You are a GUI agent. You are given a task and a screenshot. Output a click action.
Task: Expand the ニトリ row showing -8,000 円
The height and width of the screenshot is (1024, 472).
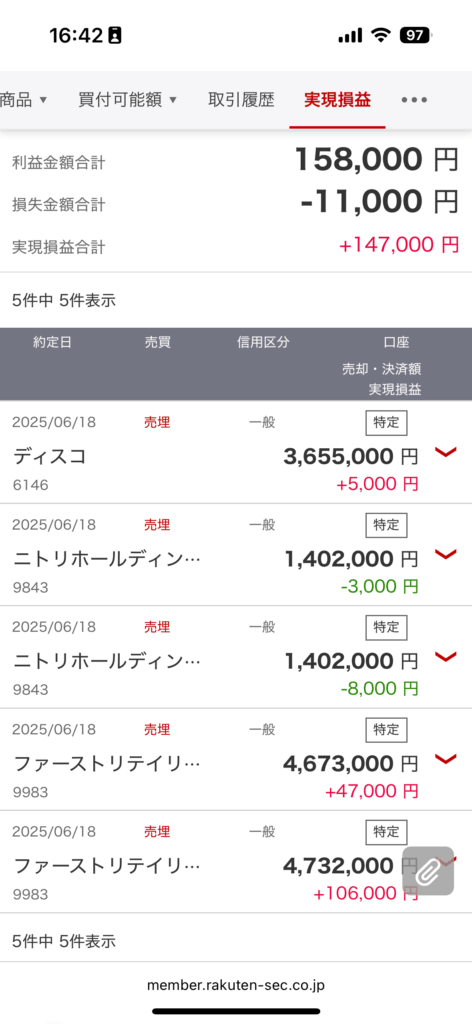(x=446, y=657)
